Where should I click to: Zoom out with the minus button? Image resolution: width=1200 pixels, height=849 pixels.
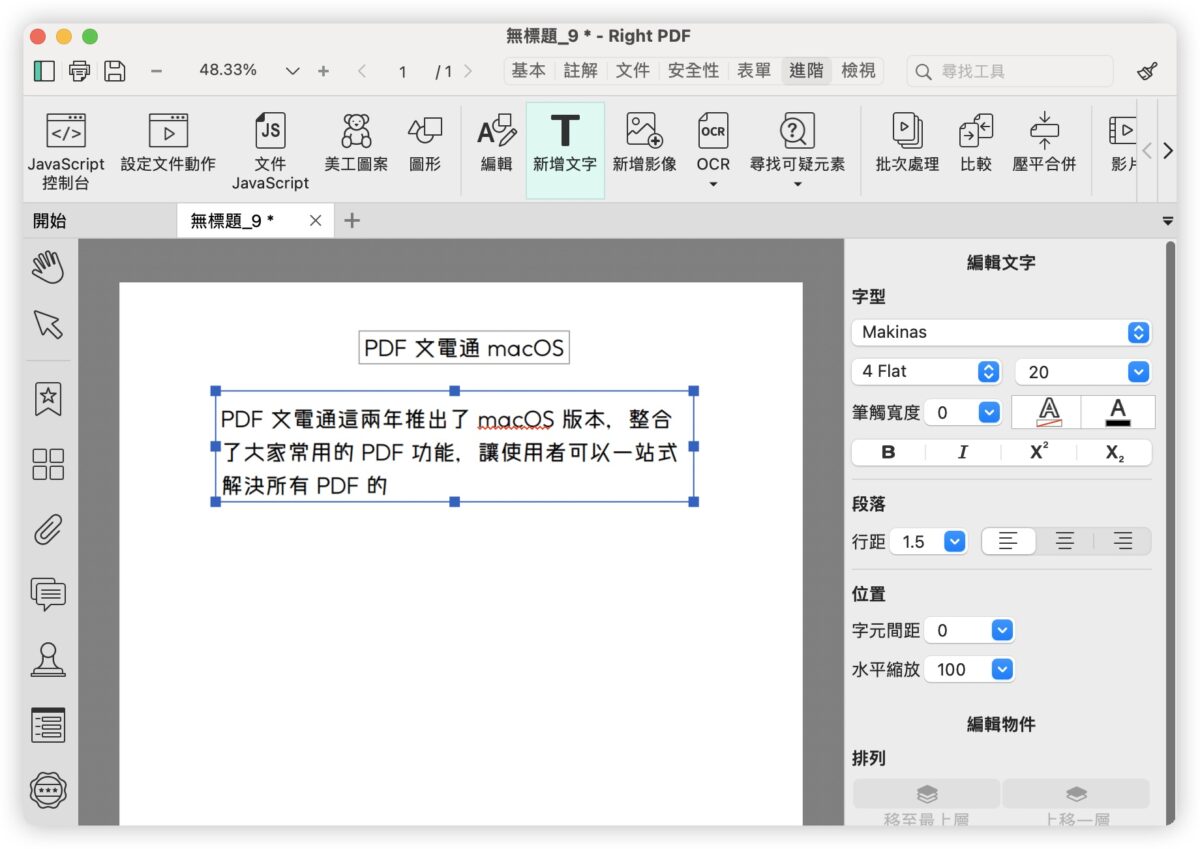157,71
